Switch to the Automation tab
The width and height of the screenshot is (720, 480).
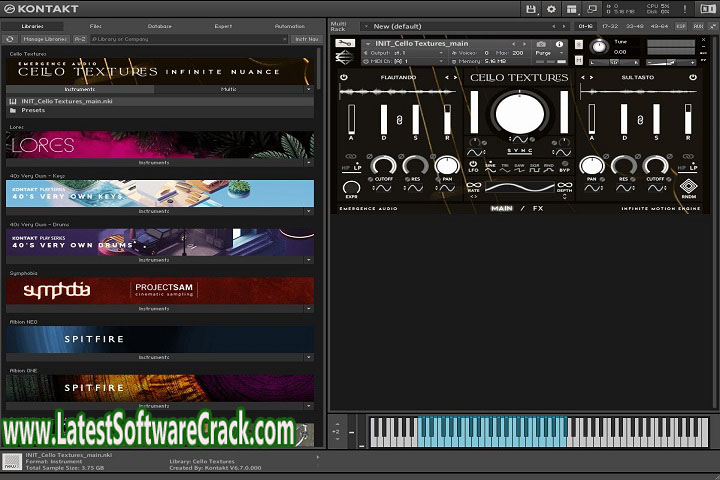pyautogui.click(x=290, y=26)
